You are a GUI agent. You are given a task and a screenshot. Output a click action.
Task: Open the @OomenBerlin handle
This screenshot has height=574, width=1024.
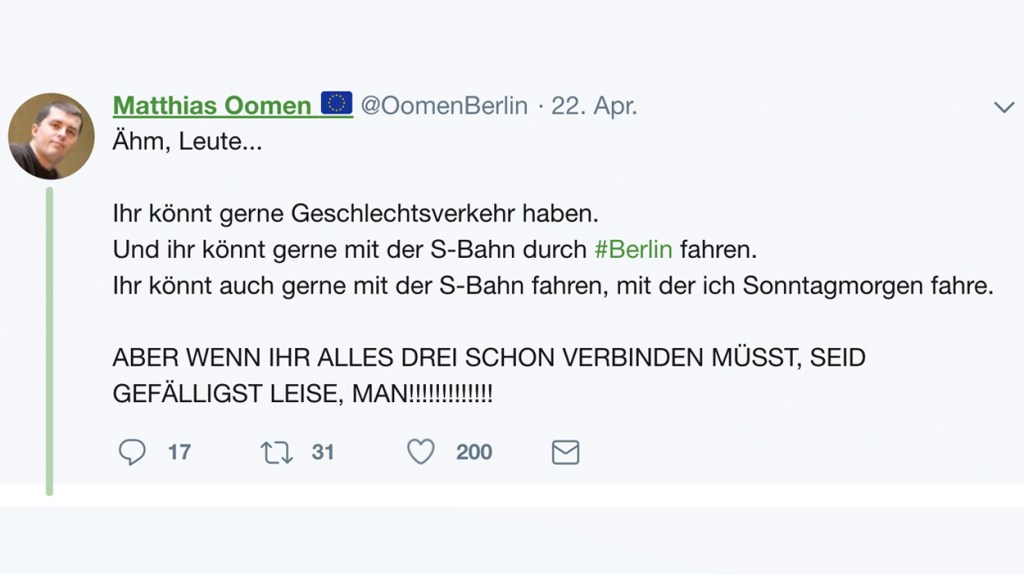[x=443, y=105]
